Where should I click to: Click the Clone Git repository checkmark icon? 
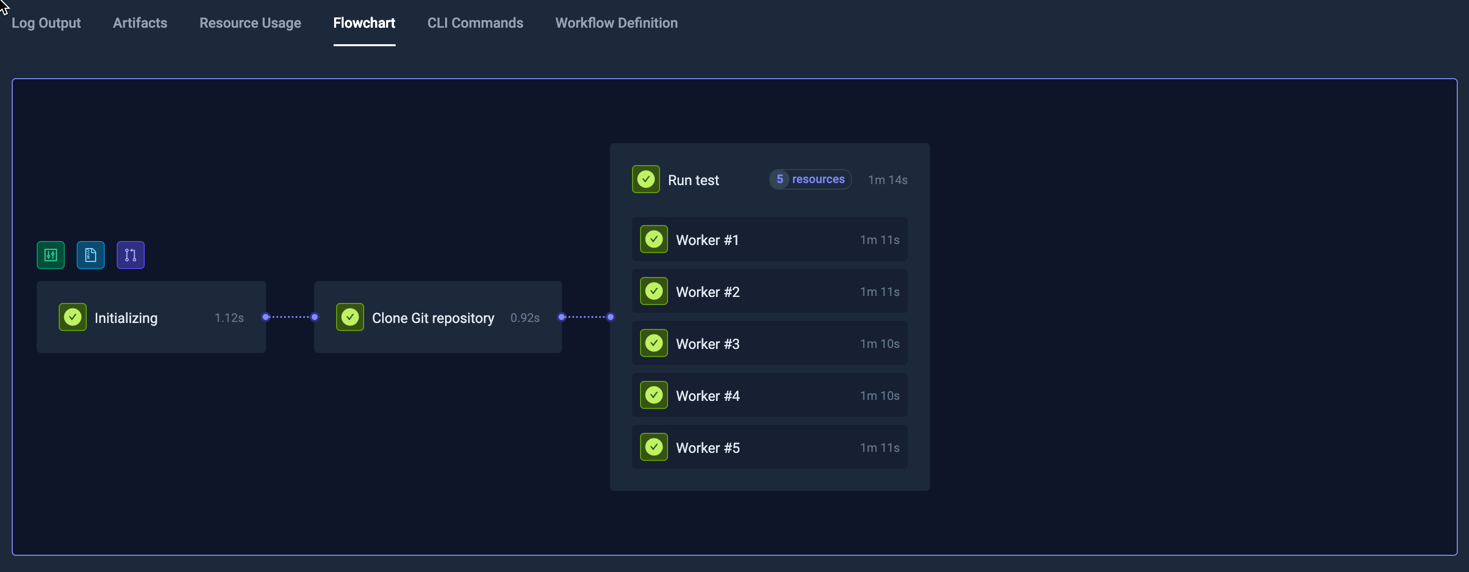pyautogui.click(x=350, y=317)
